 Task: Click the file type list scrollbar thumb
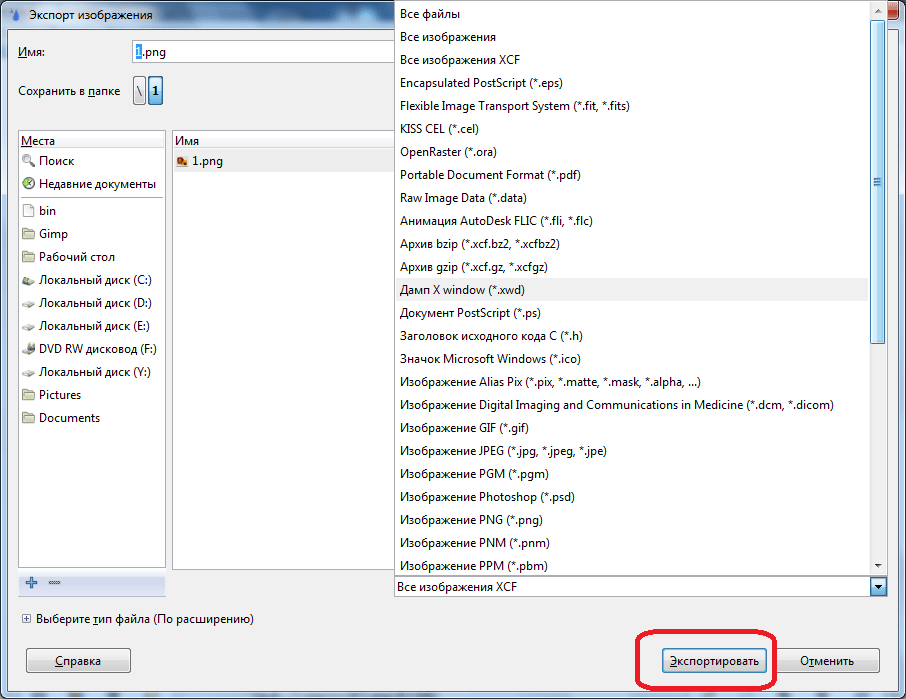point(877,182)
